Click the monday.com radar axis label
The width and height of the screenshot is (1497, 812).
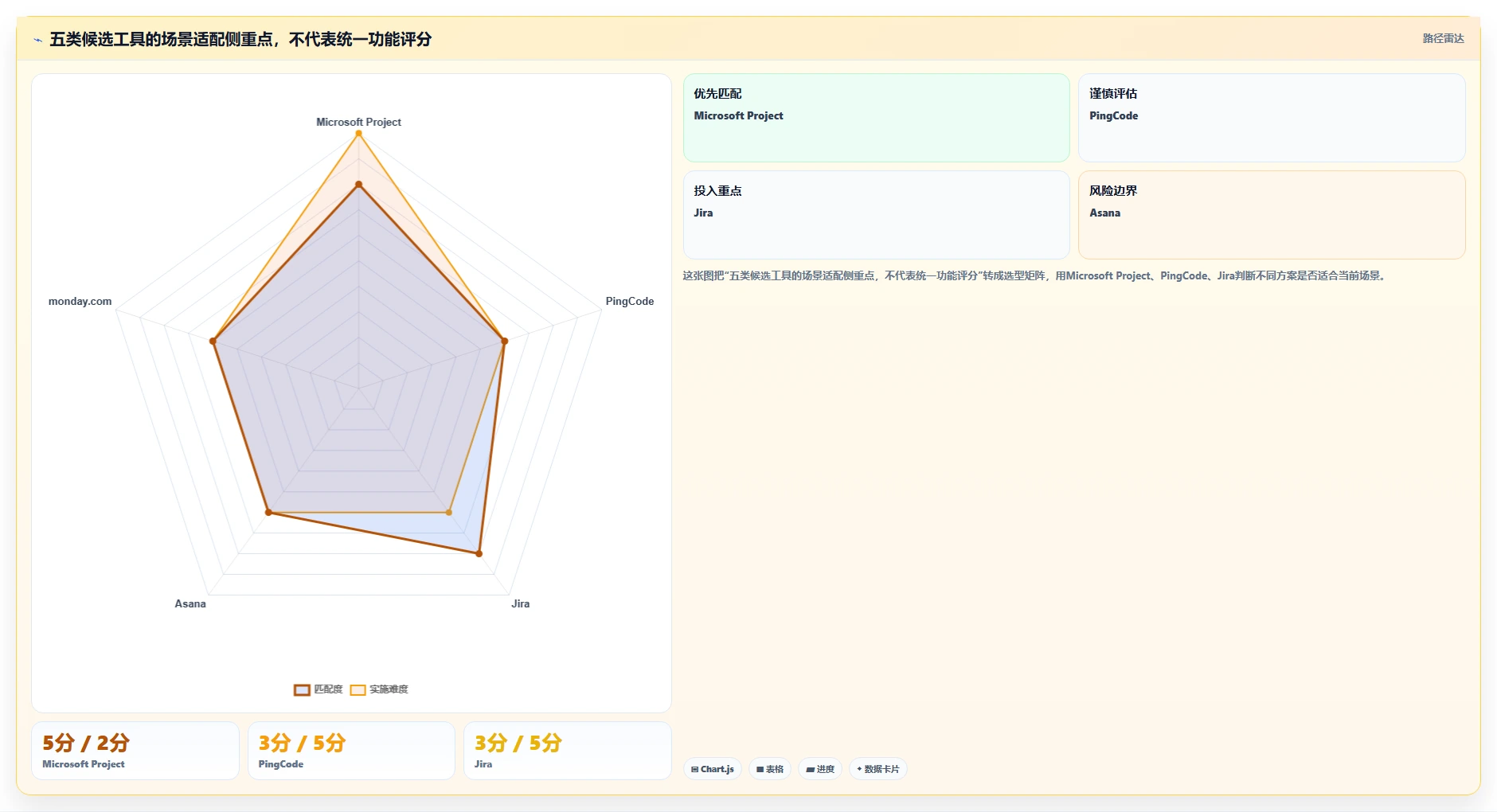(80, 301)
